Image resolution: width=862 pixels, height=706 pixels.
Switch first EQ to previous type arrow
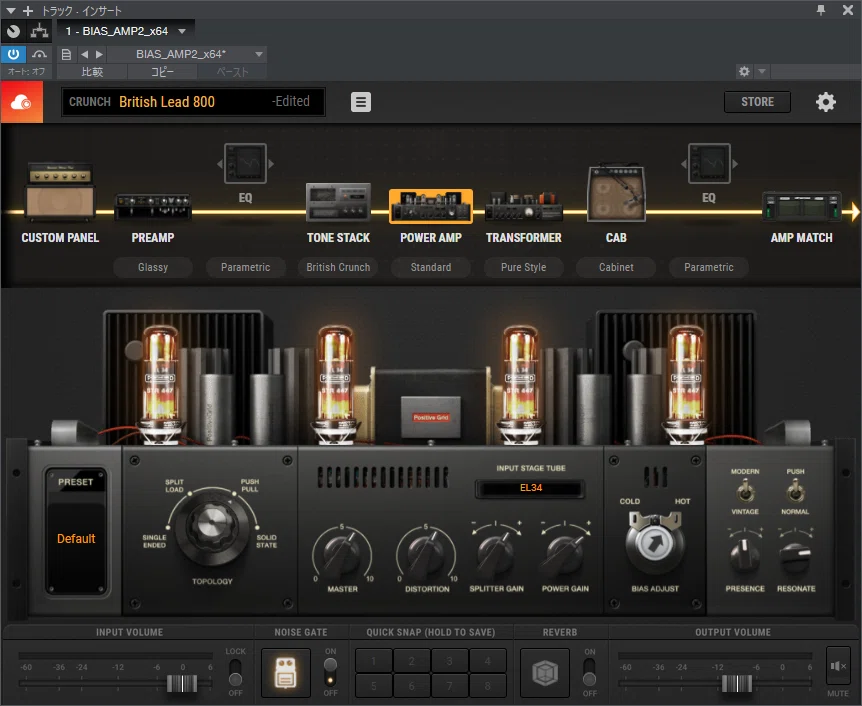point(220,164)
